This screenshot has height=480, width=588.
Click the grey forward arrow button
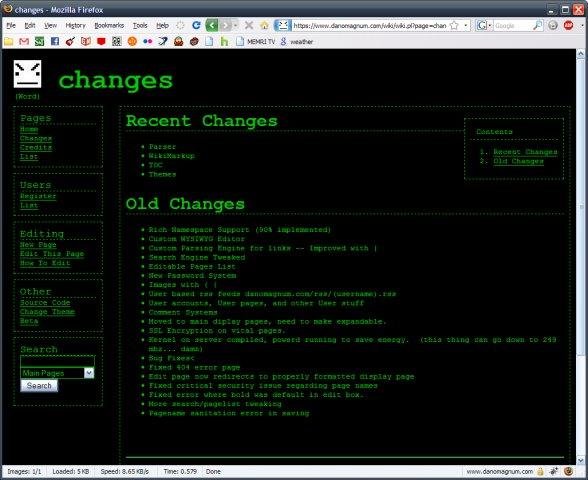pos(225,26)
